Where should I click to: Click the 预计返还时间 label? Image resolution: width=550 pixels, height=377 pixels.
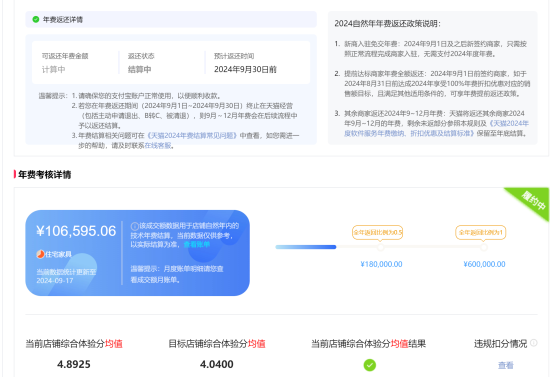pyautogui.click(x=234, y=56)
